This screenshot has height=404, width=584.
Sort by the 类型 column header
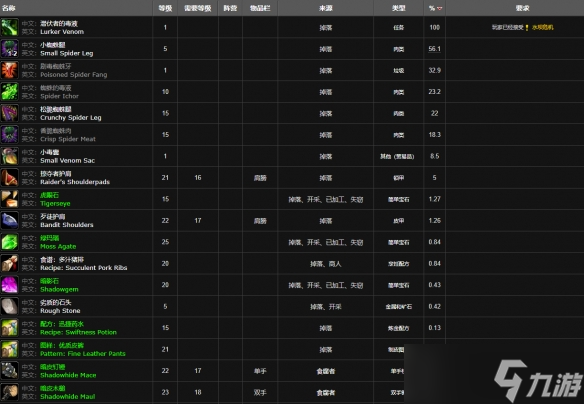(x=399, y=8)
